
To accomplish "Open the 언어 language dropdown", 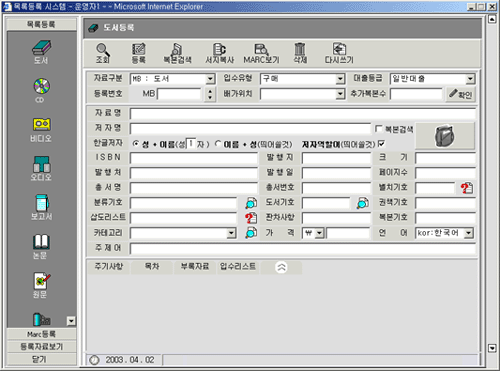I will click(469, 233).
